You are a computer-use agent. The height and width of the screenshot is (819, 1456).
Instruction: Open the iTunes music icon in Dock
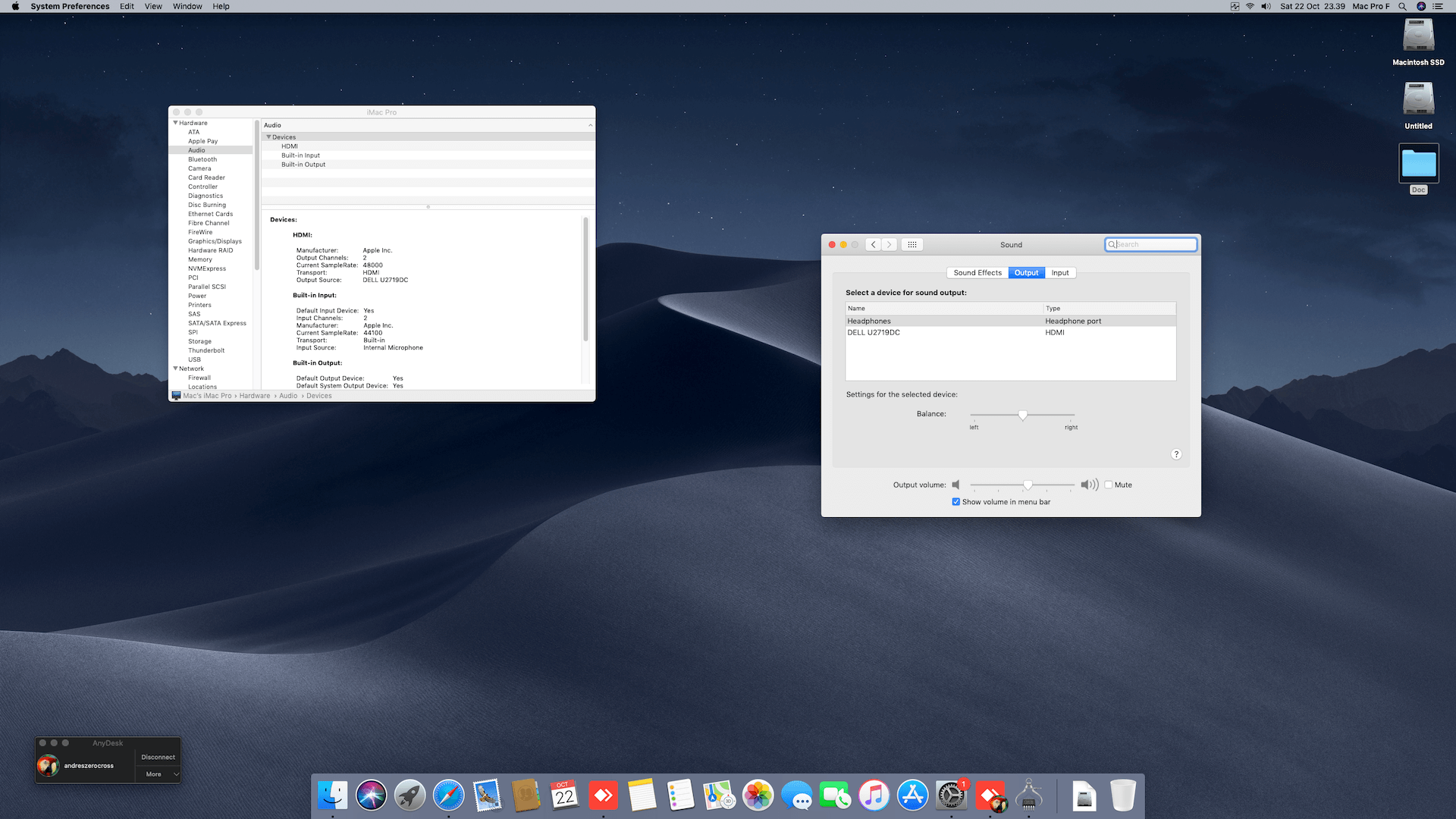tap(874, 795)
